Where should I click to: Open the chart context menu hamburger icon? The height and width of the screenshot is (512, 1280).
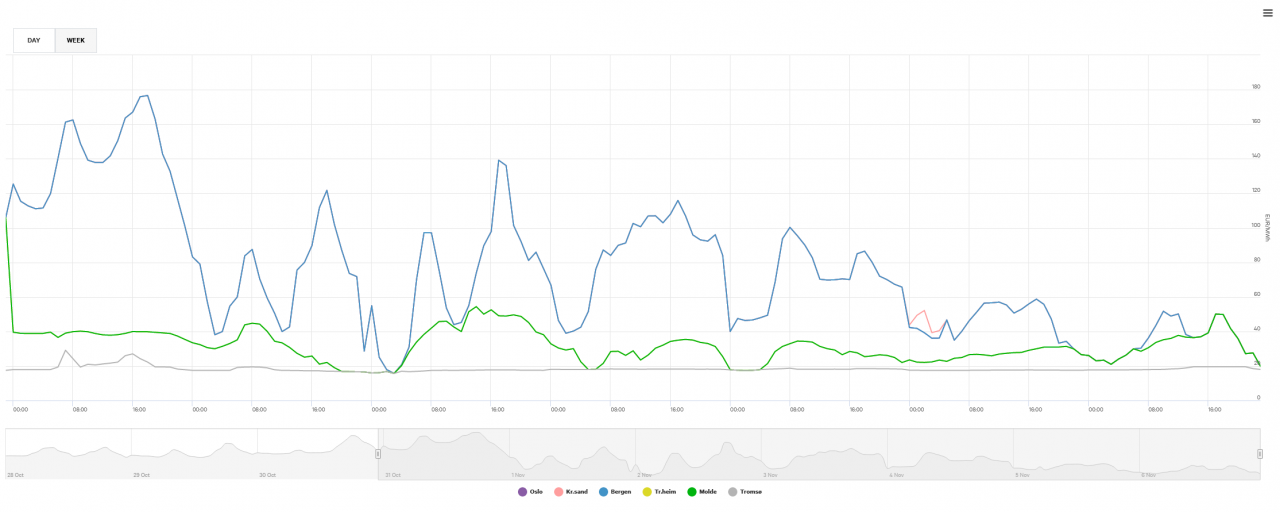(1267, 13)
